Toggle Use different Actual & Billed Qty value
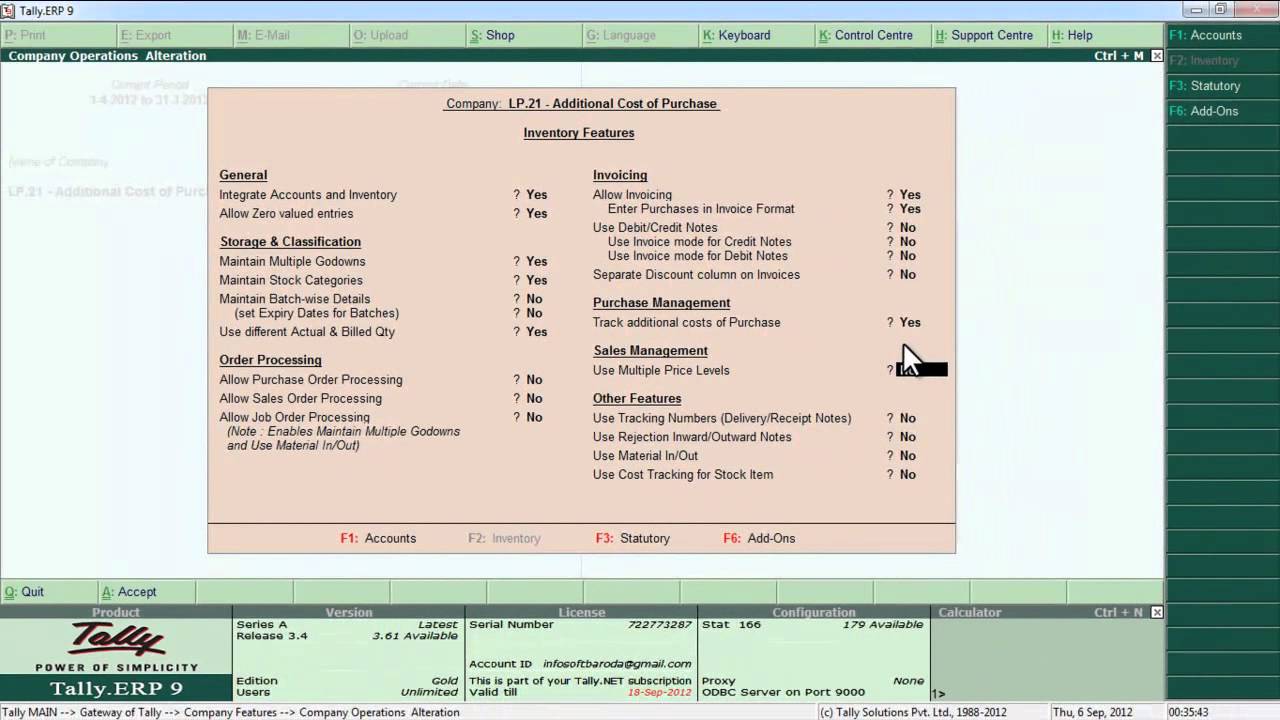The image size is (1280, 720). coord(537,332)
